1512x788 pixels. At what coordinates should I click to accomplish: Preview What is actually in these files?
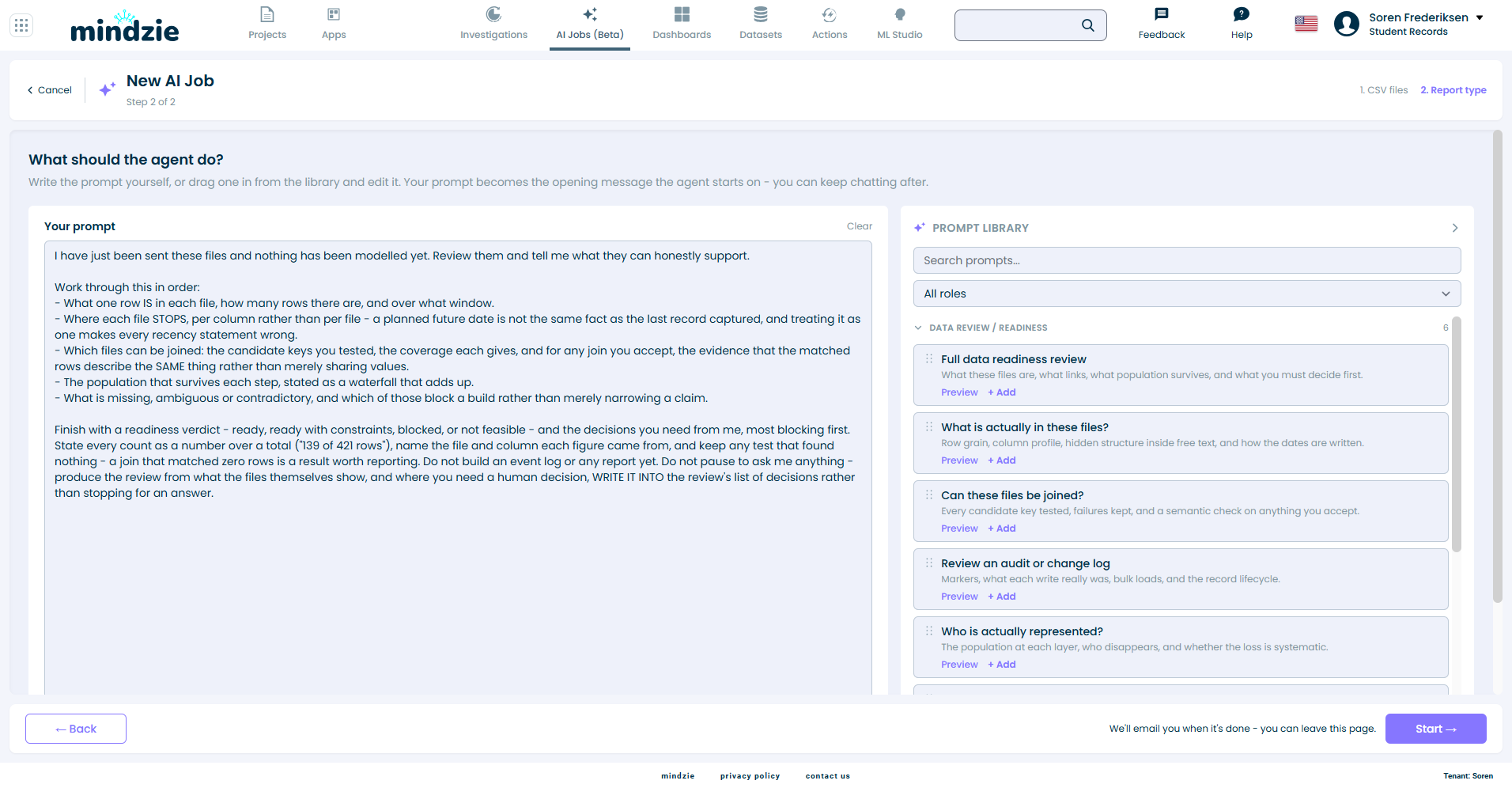click(x=959, y=460)
